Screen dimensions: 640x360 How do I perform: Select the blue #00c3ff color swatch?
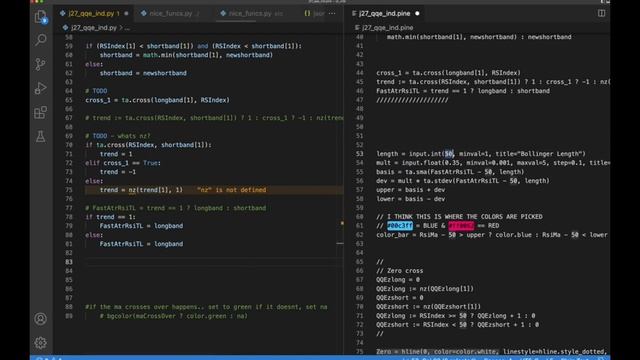[x=400, y=226]
